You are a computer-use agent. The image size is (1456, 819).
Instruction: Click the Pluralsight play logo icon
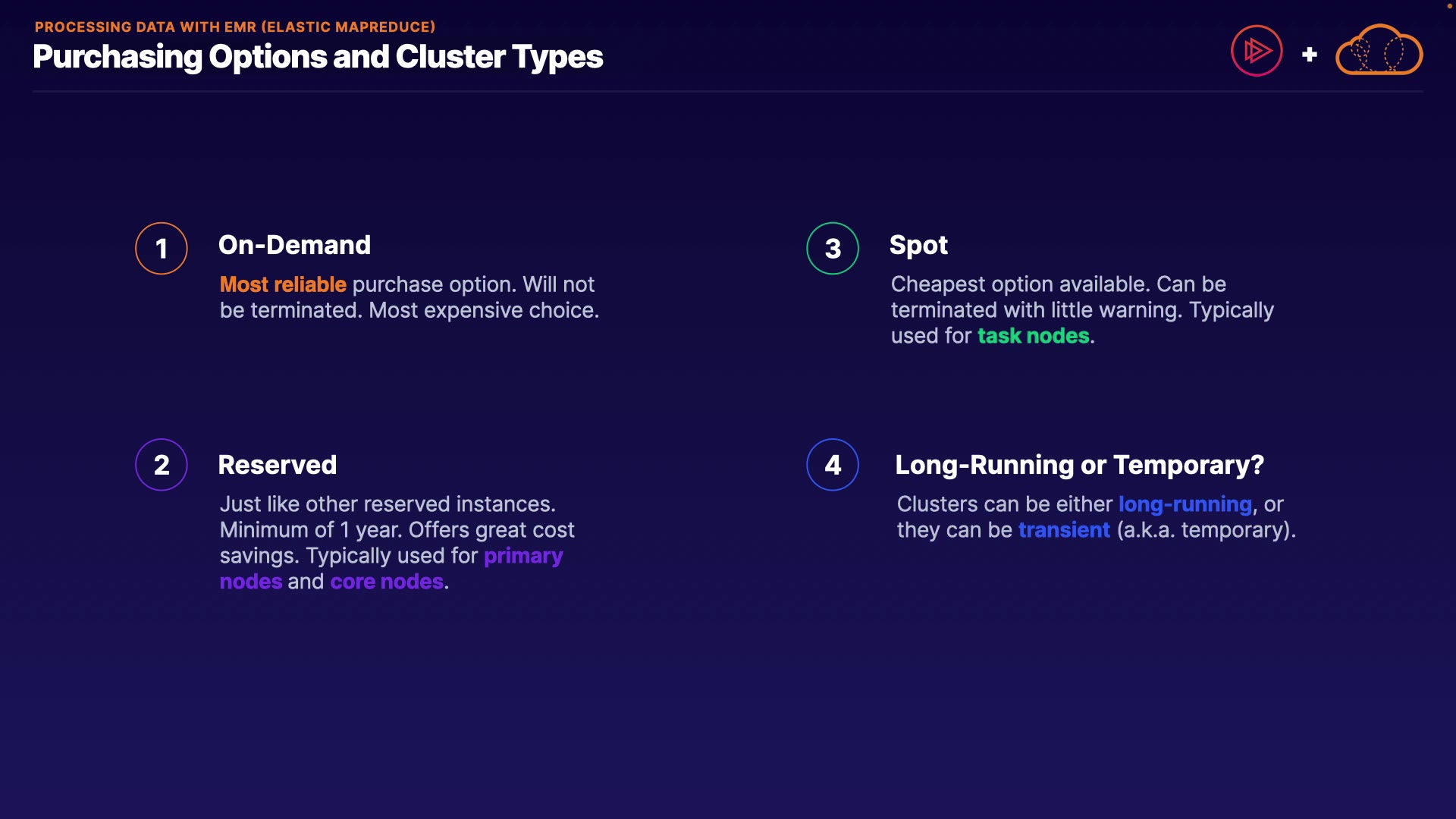[x=1257, y=51]
